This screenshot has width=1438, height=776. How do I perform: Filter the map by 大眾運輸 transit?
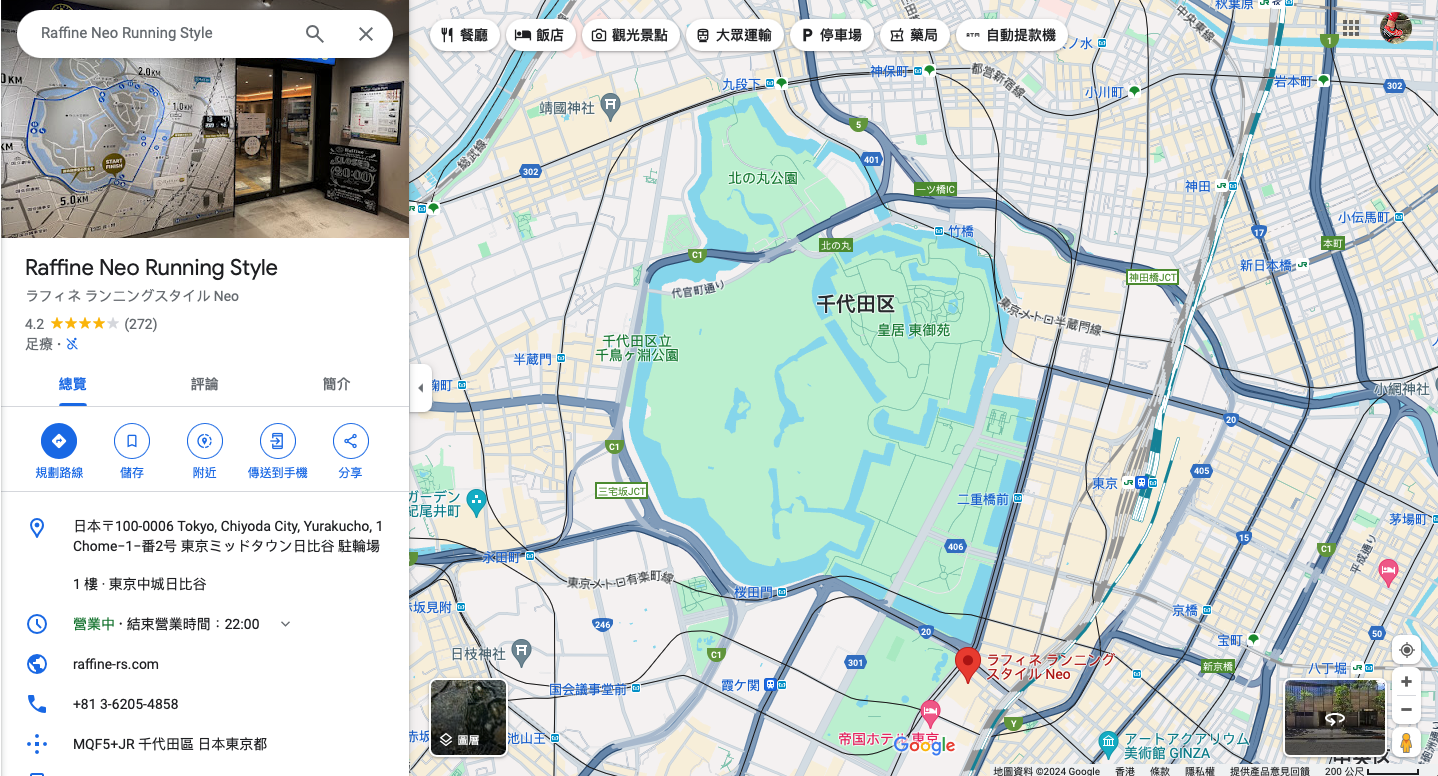(734, 35)
